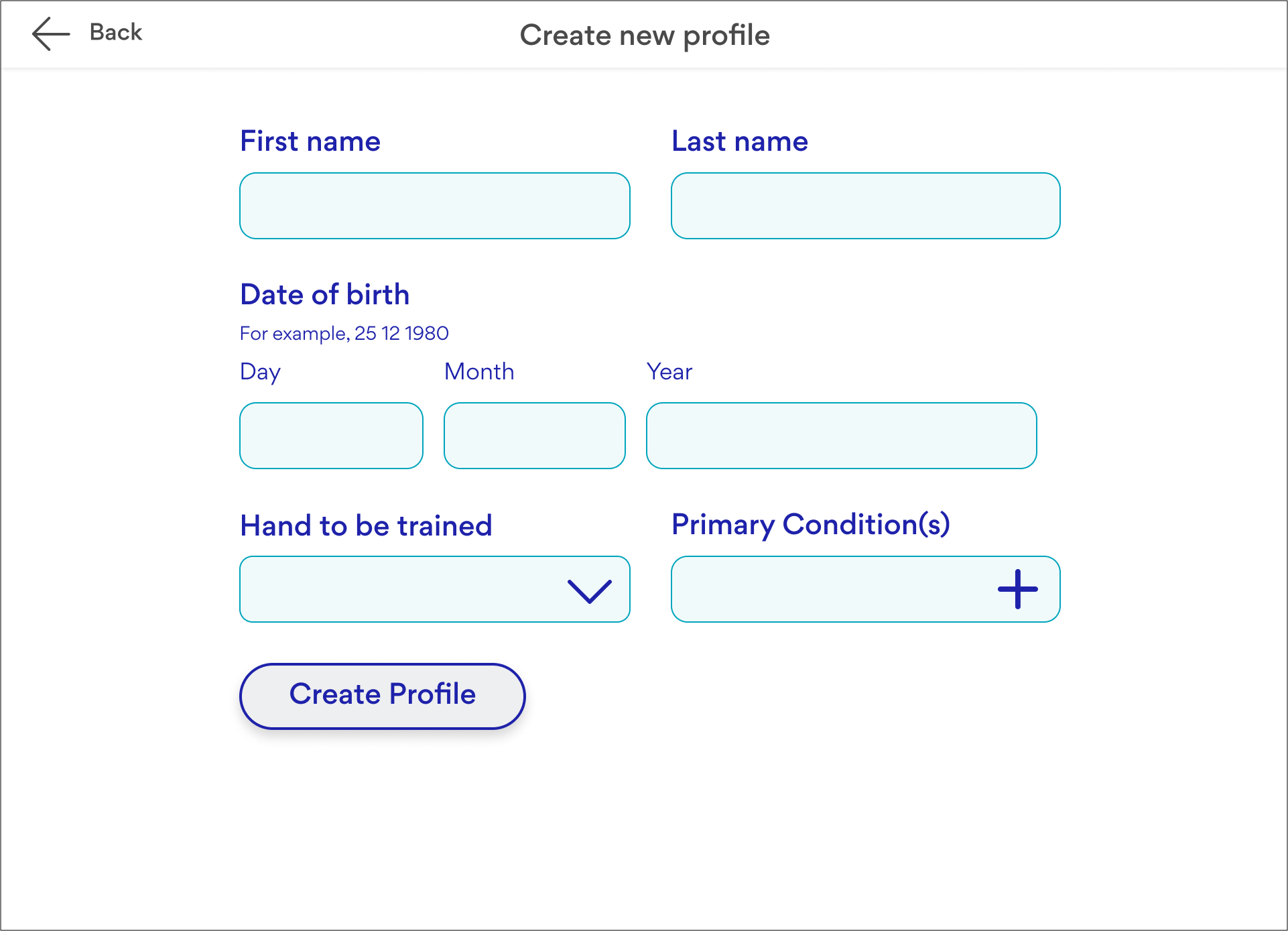Click the plus icon to add a condition

point(1017,589)
